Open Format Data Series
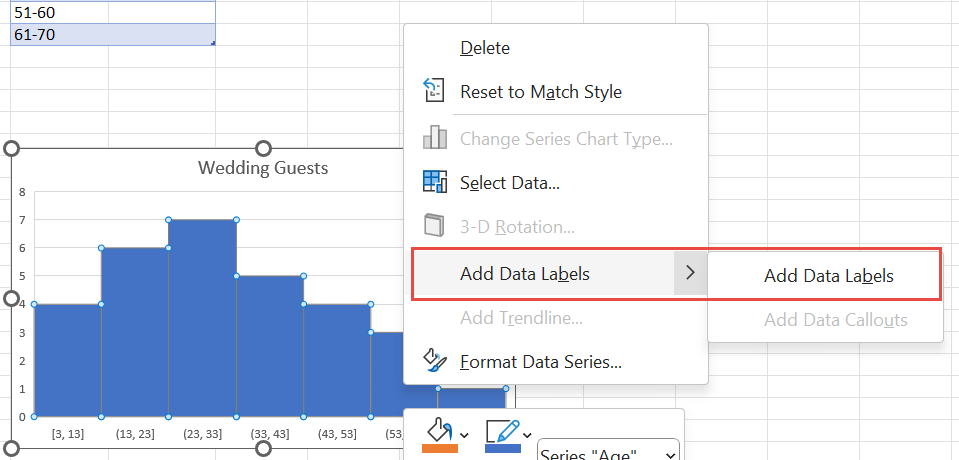 pos(541,362)
